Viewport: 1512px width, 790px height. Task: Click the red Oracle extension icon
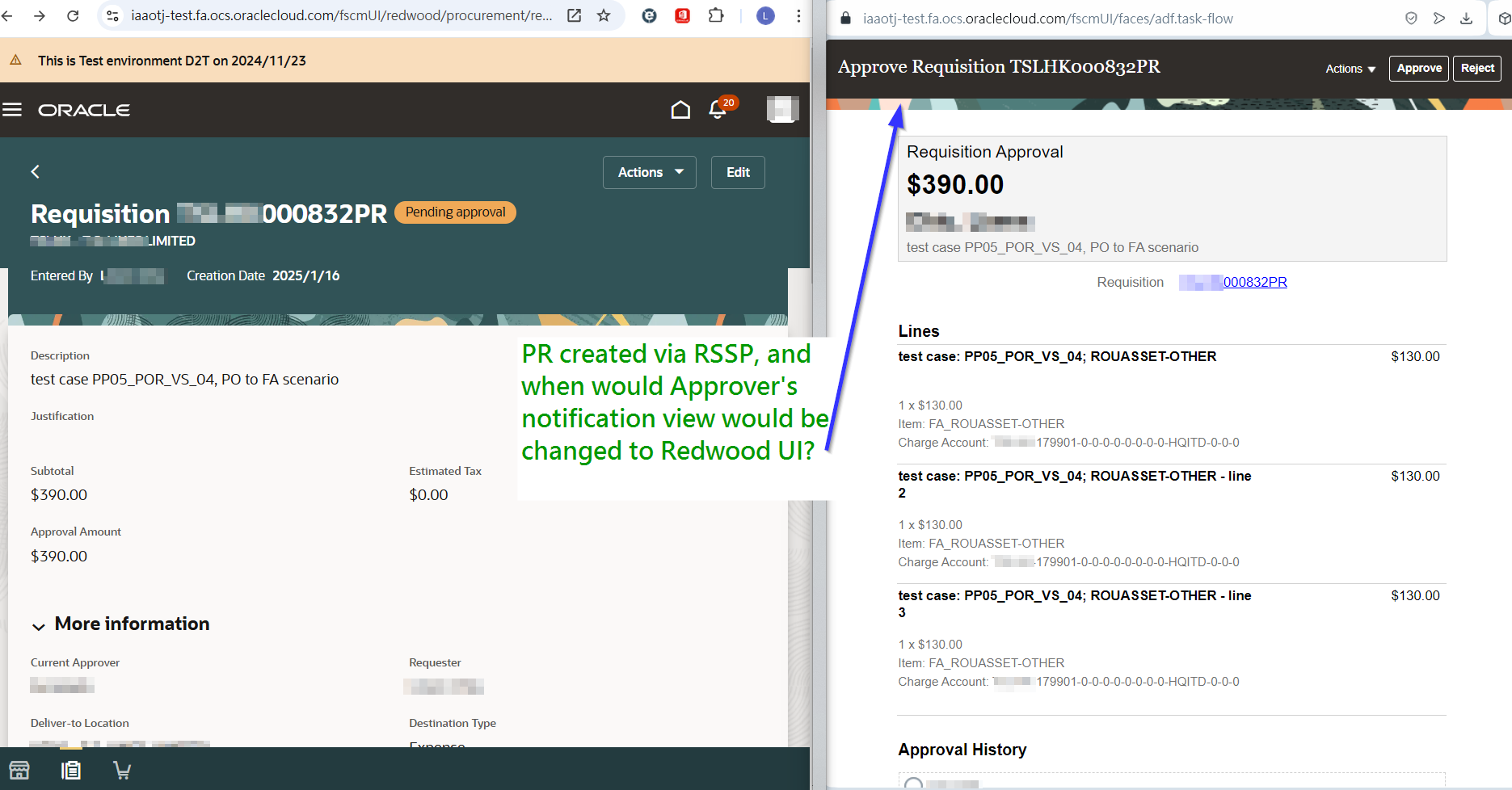681,15
